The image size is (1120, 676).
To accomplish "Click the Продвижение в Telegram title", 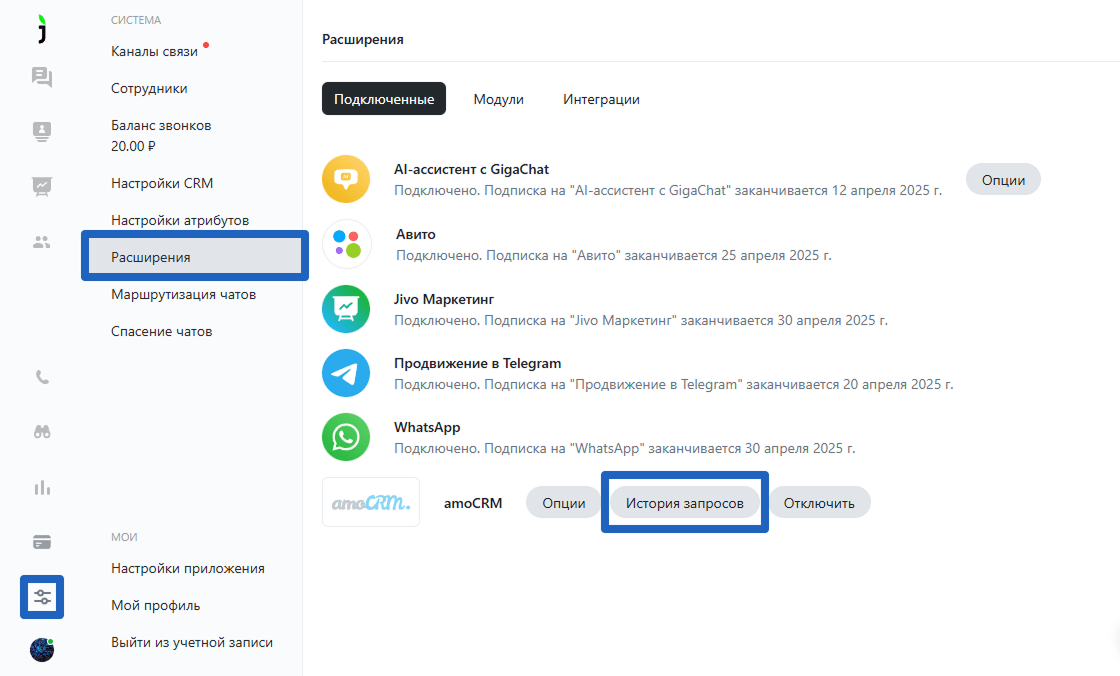I will [477, 363].
